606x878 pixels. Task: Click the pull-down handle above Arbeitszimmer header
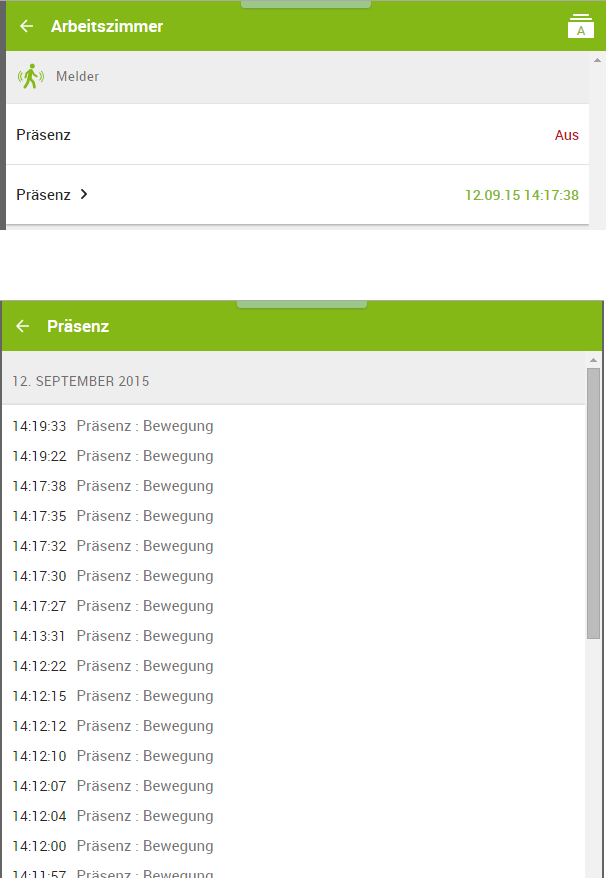click(306, 4)
